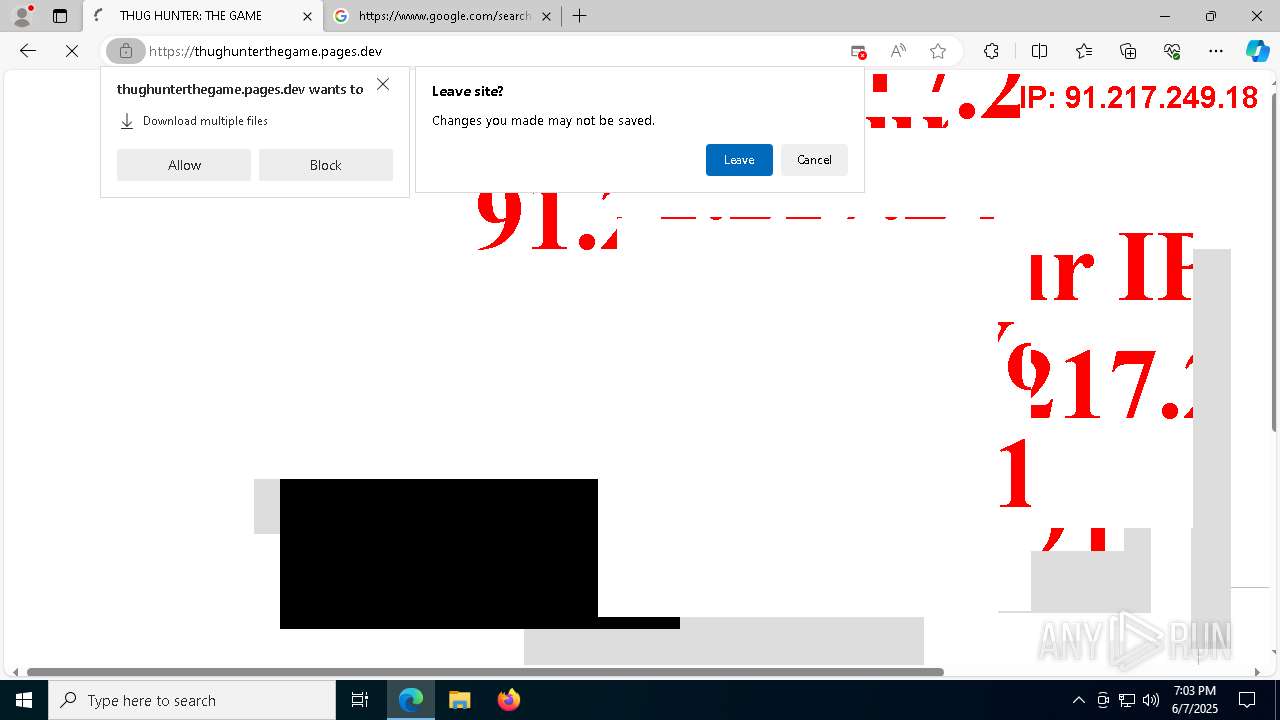Add page to favorites star
The width and height of the screenshot is (1280, 720).
point(938,51)
